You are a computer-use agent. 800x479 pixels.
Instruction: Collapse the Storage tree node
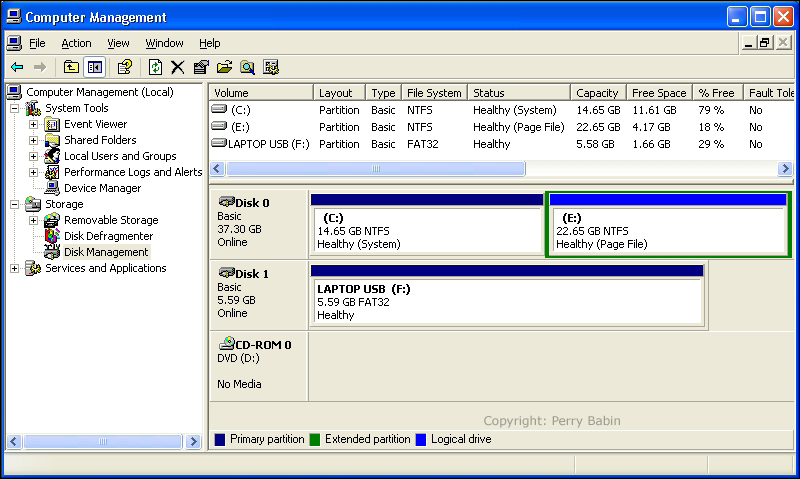[15, 205]
